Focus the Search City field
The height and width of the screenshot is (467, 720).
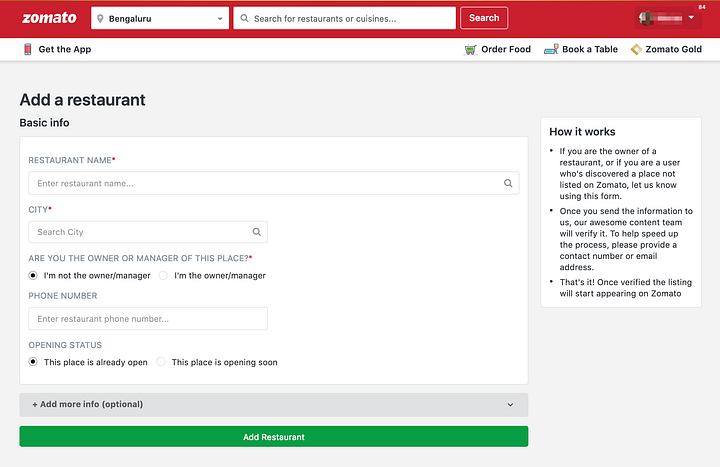pos(148,232)
